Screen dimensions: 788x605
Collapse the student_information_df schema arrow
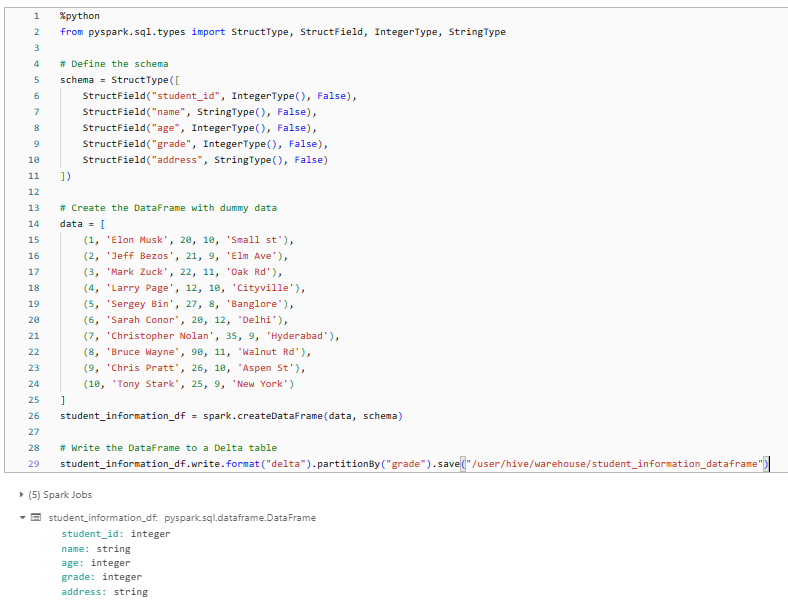(x=23, y=518)
